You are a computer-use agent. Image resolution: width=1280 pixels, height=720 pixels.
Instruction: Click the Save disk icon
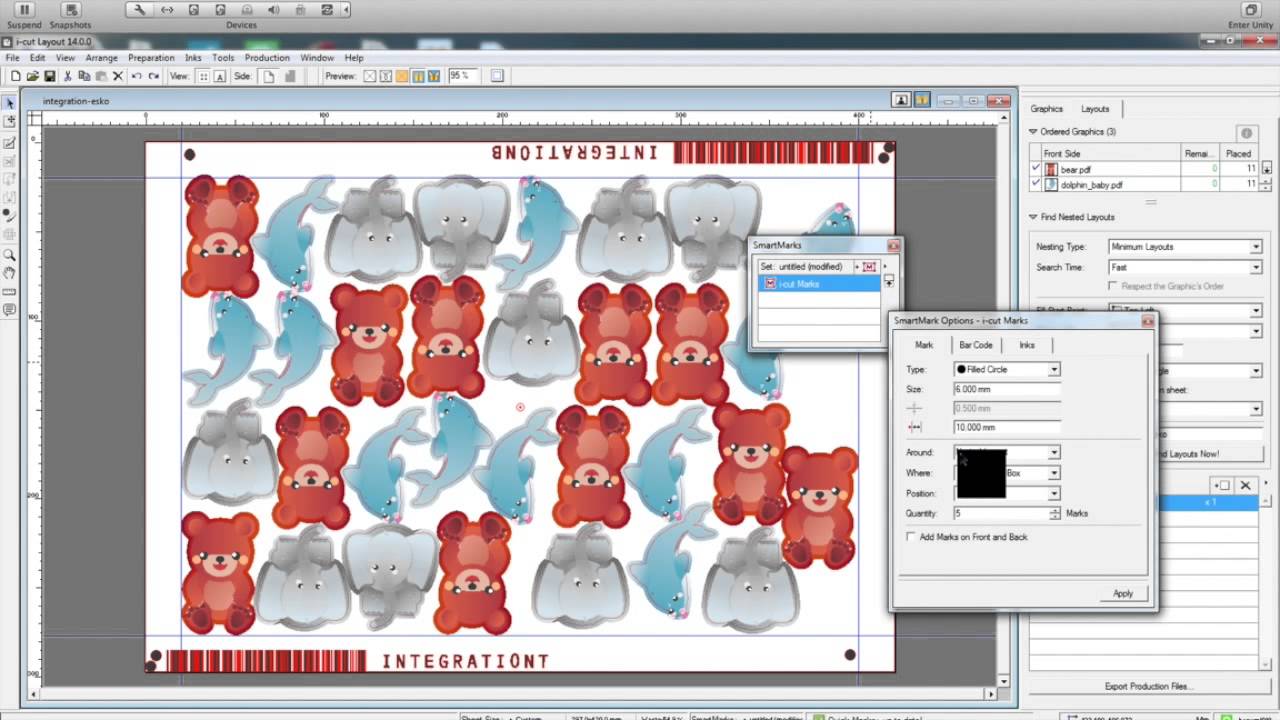tap(49, 76)
